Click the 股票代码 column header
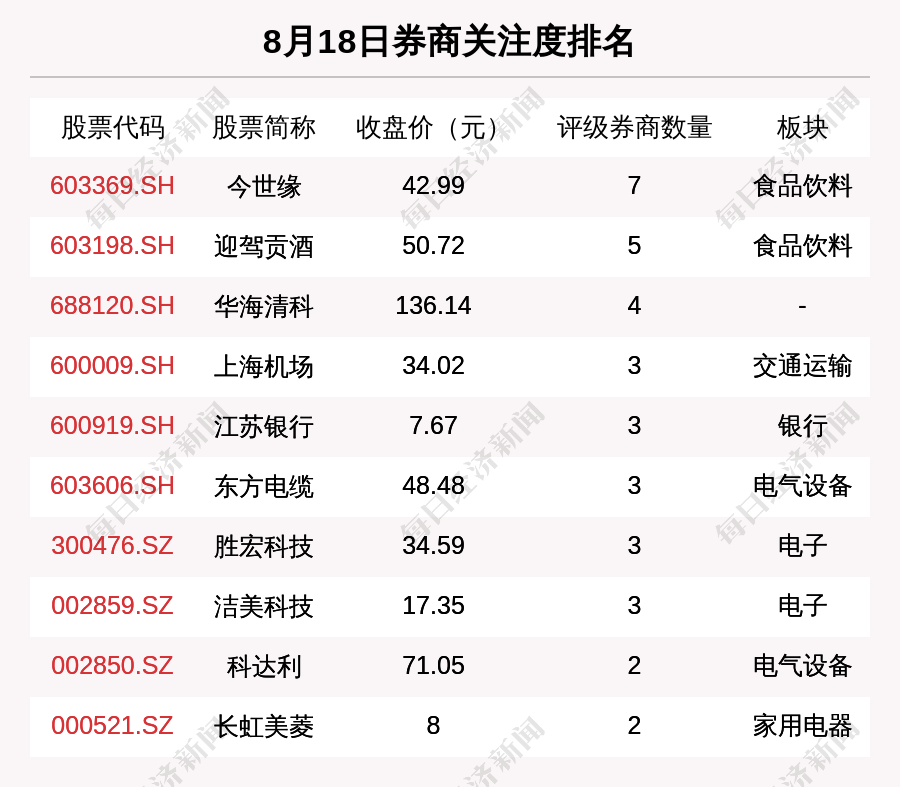Viewport: 900px width, 787px height. (112, 127)
